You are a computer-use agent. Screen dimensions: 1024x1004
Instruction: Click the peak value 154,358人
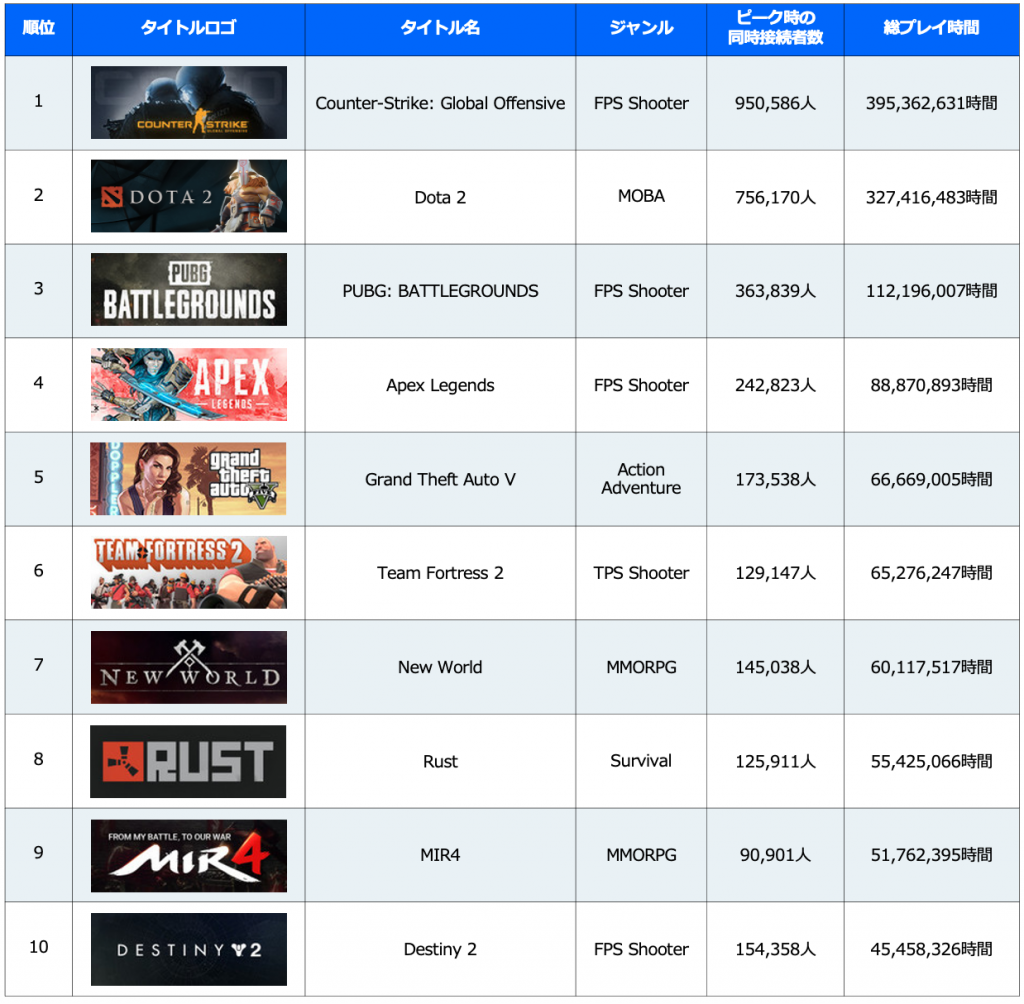click(775, 949)
